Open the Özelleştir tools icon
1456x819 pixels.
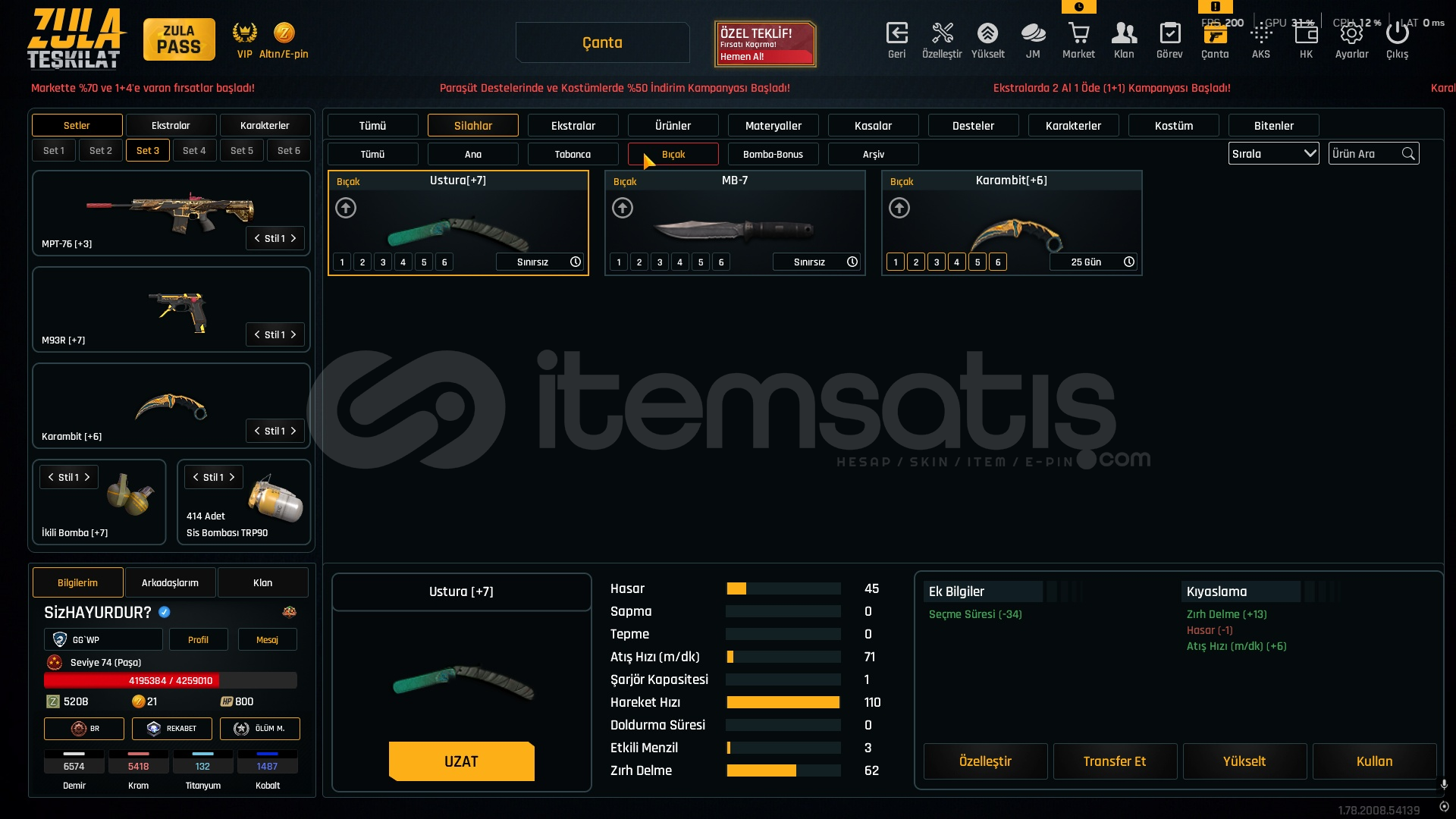(x=942, y=33)
